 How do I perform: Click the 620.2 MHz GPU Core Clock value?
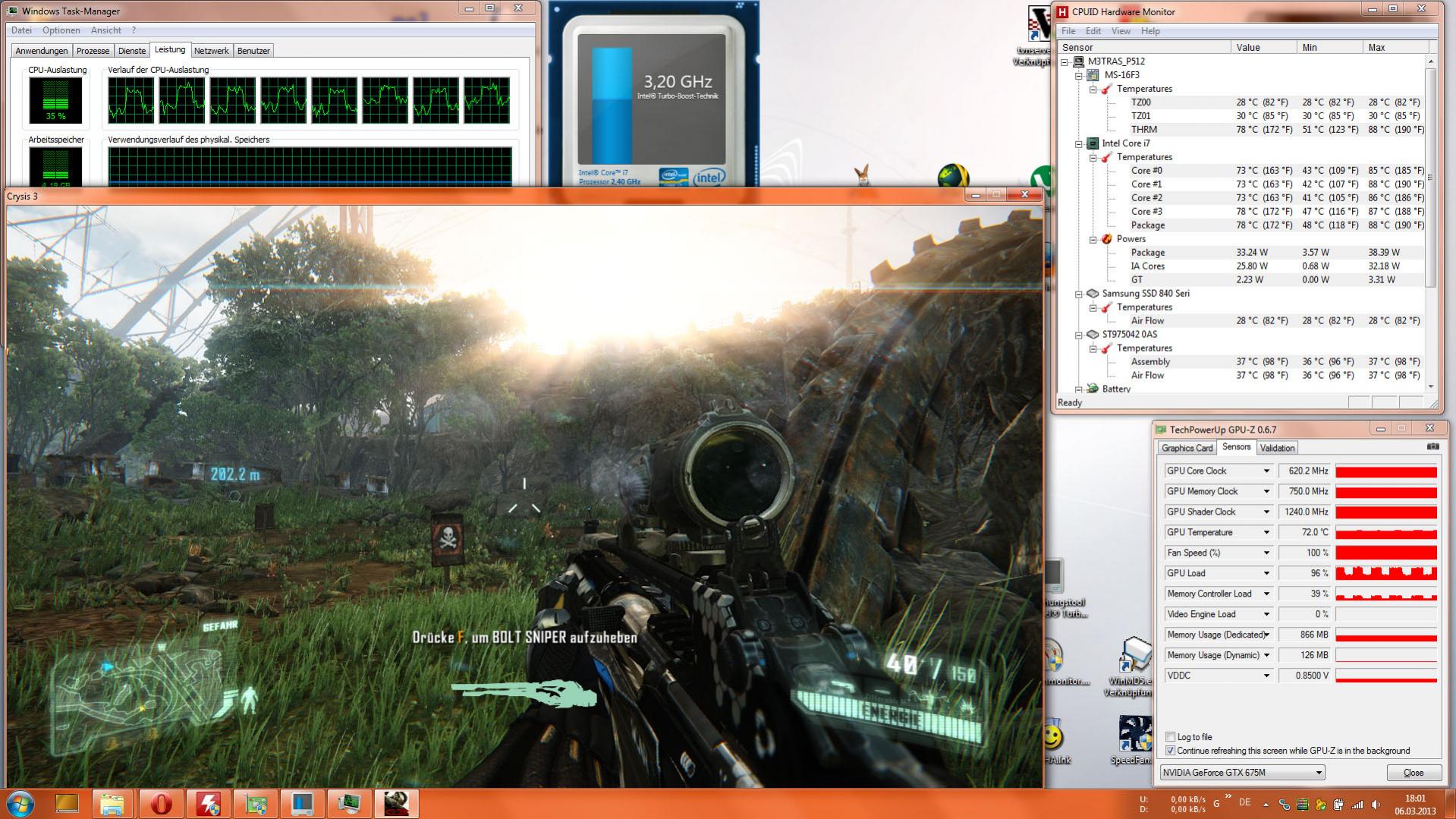1304,471
